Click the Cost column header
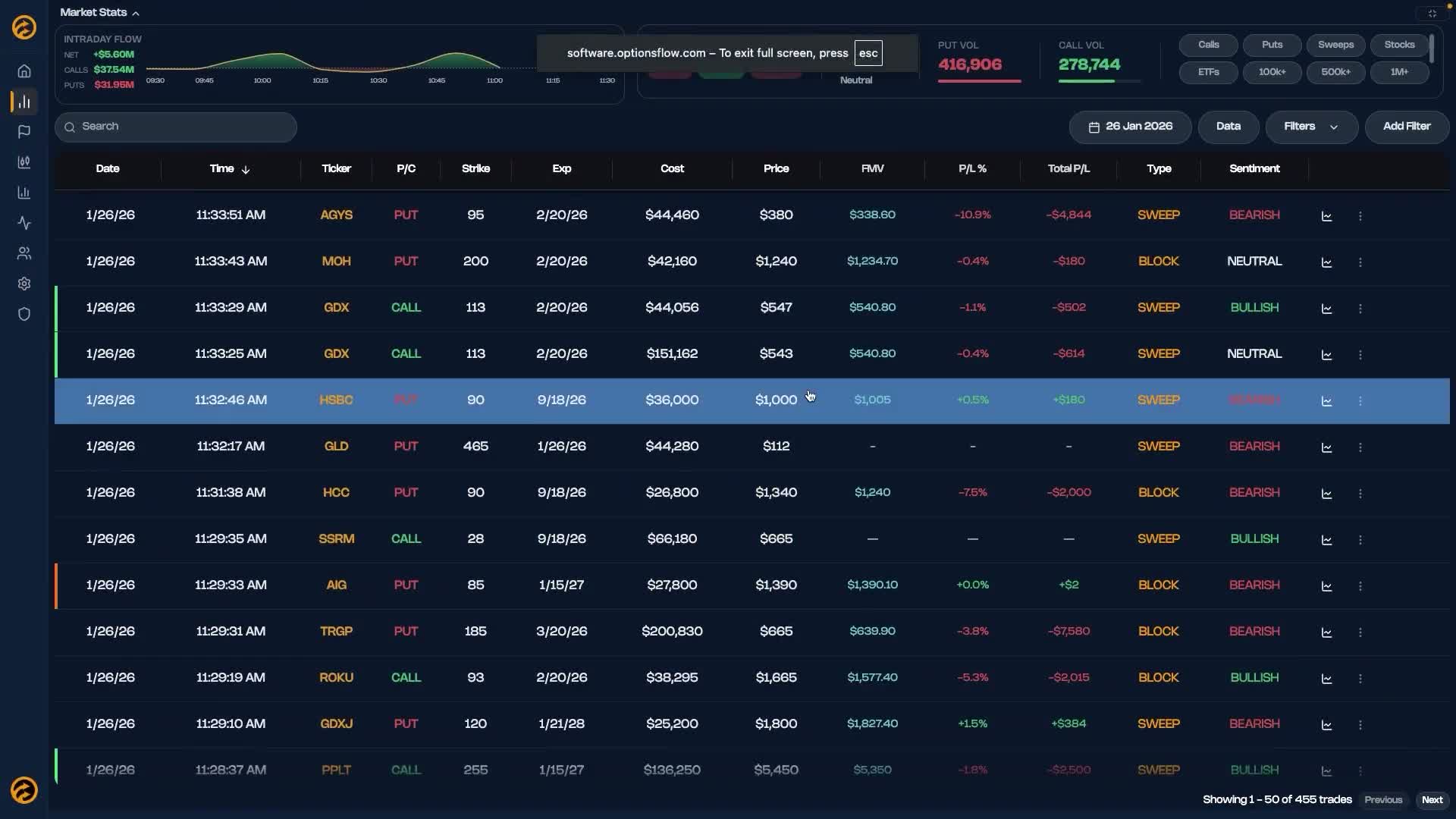Image resolution: width=1456 pixels, height=819 pixels. click(672, 169)
